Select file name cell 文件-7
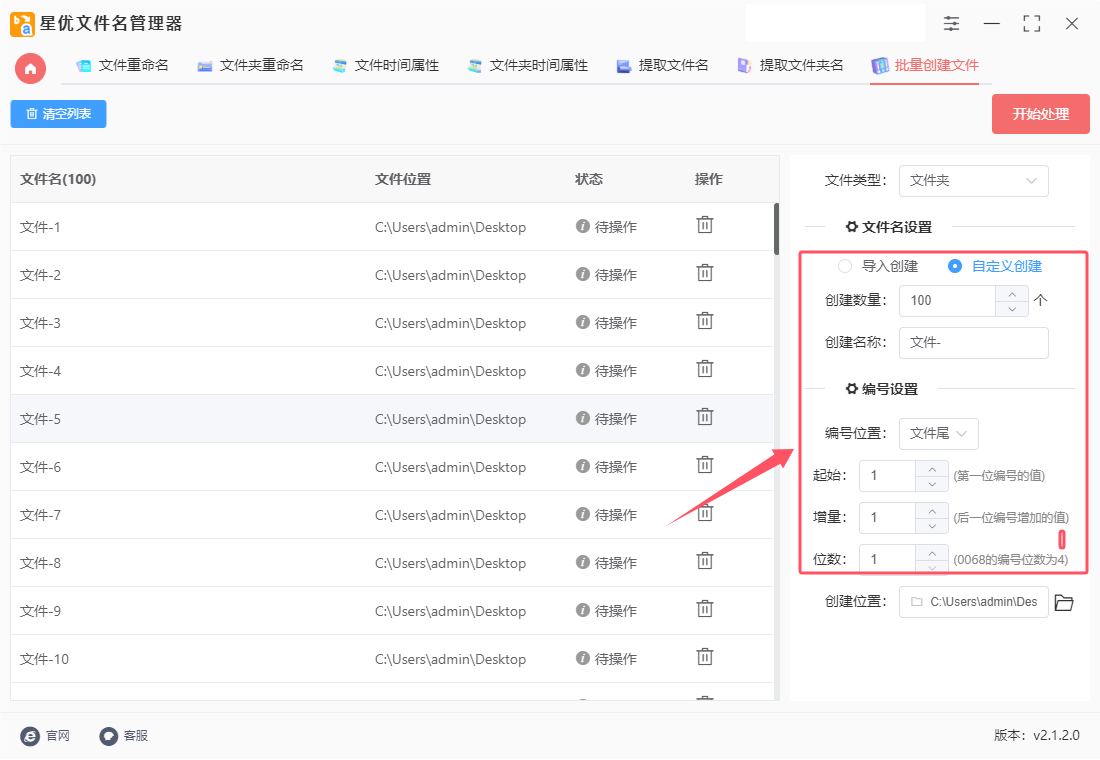 41,515
